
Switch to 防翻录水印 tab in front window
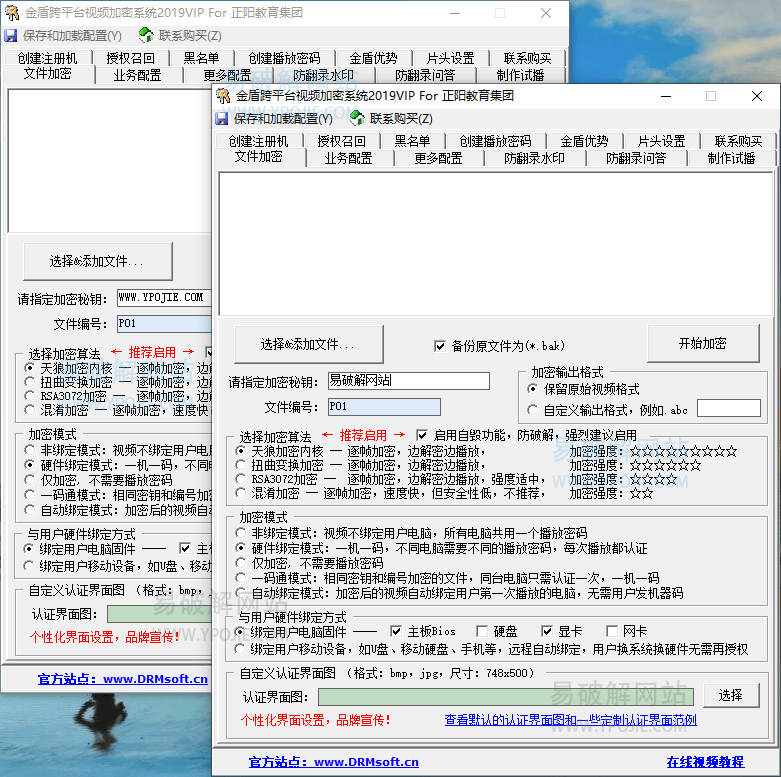pyautogui.click(x=534, y=158)
